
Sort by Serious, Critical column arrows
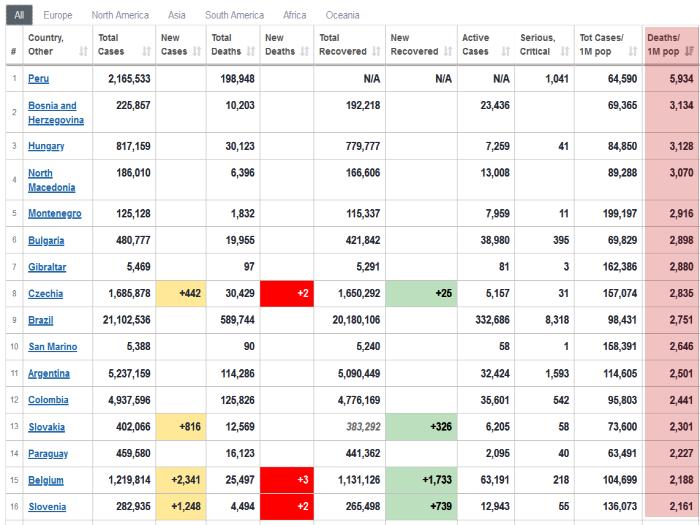click(x=565, y=51)
